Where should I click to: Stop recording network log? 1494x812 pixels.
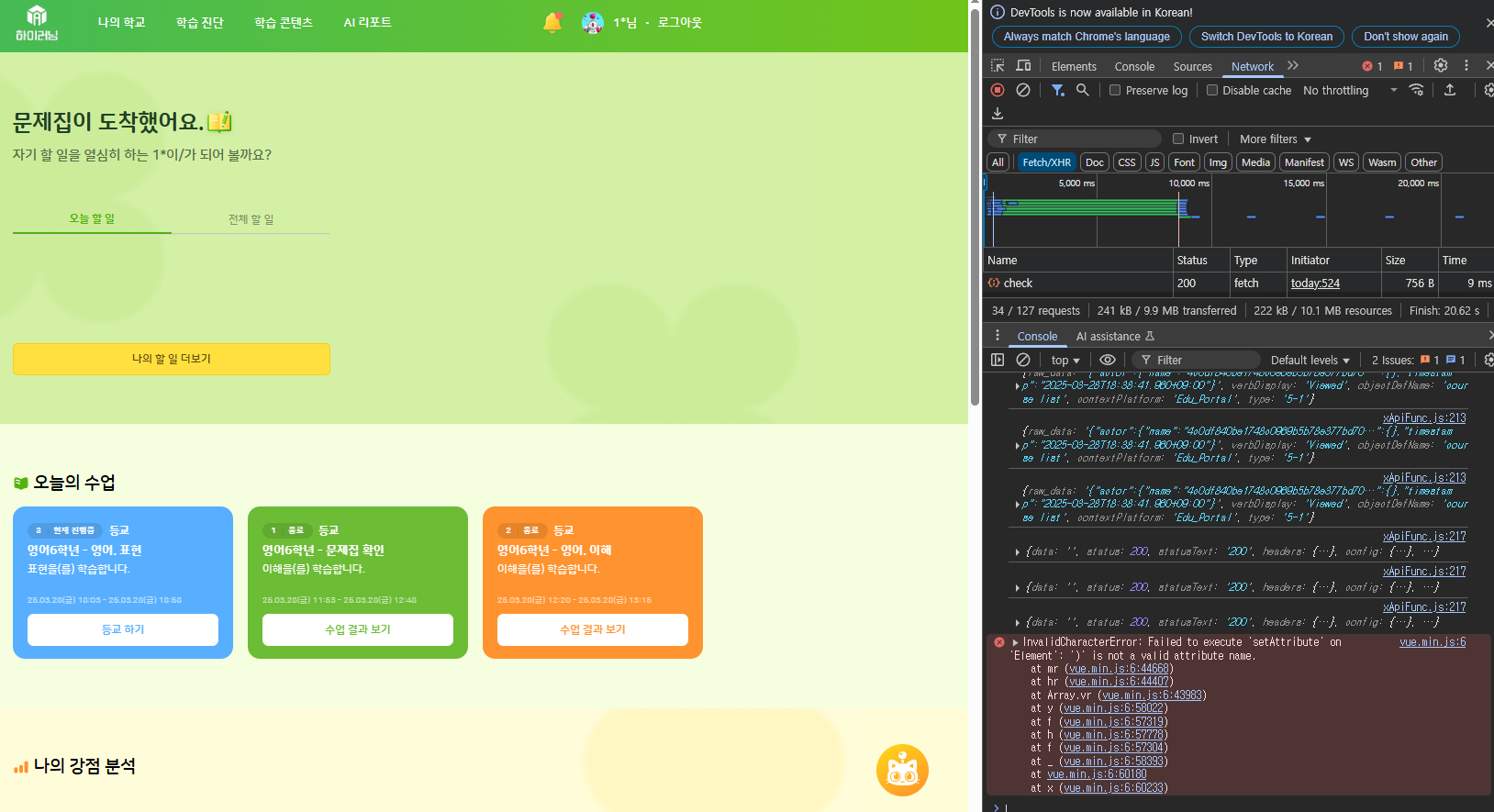click(998, 90)
